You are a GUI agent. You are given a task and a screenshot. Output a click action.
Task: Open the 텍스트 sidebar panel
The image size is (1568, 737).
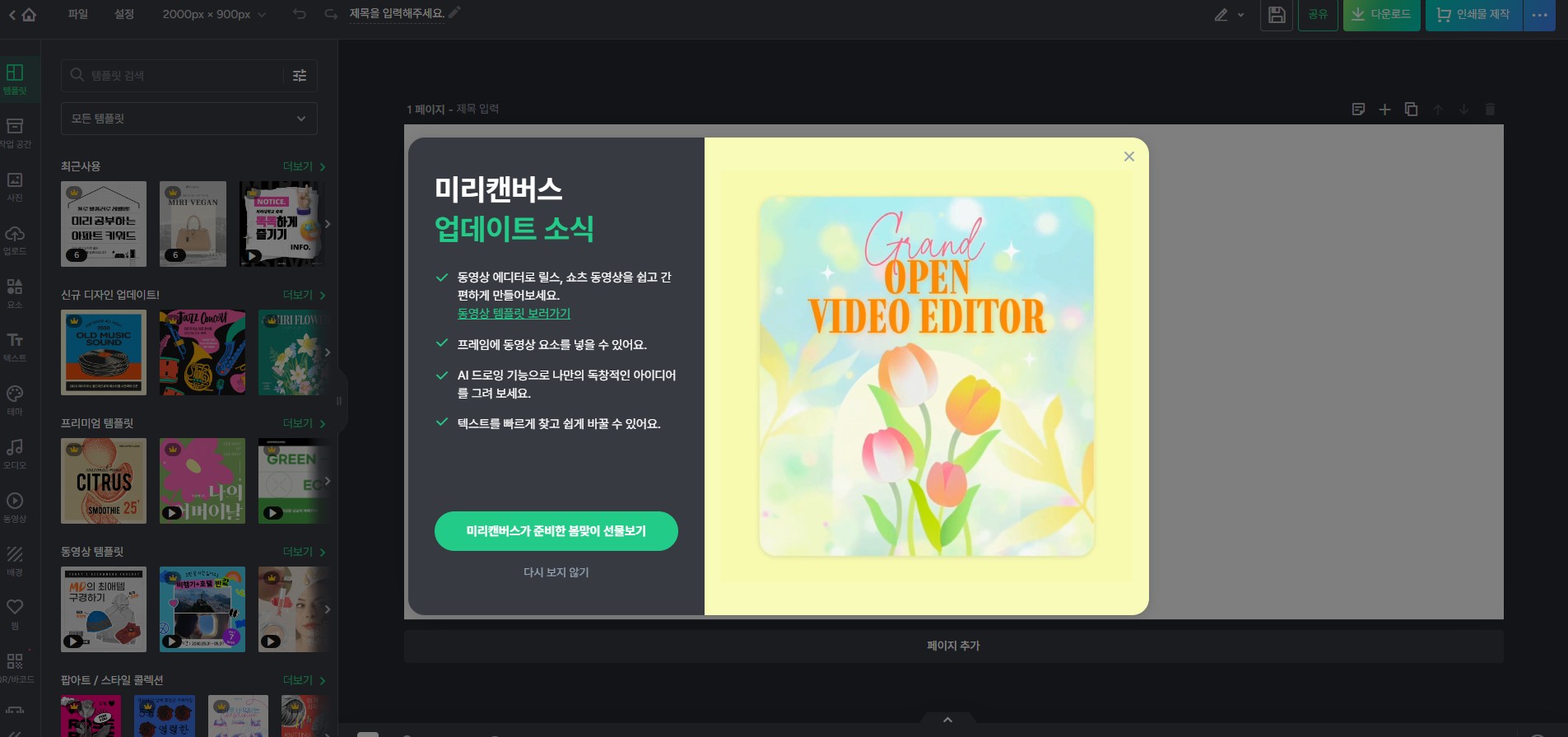(x=15, y=347)
